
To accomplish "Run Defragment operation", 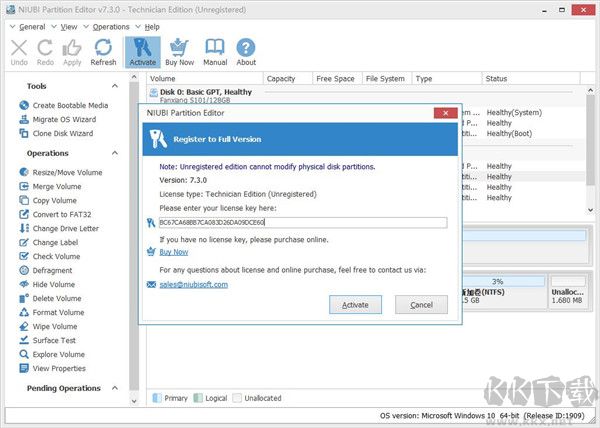I will [x=46, y=270].
